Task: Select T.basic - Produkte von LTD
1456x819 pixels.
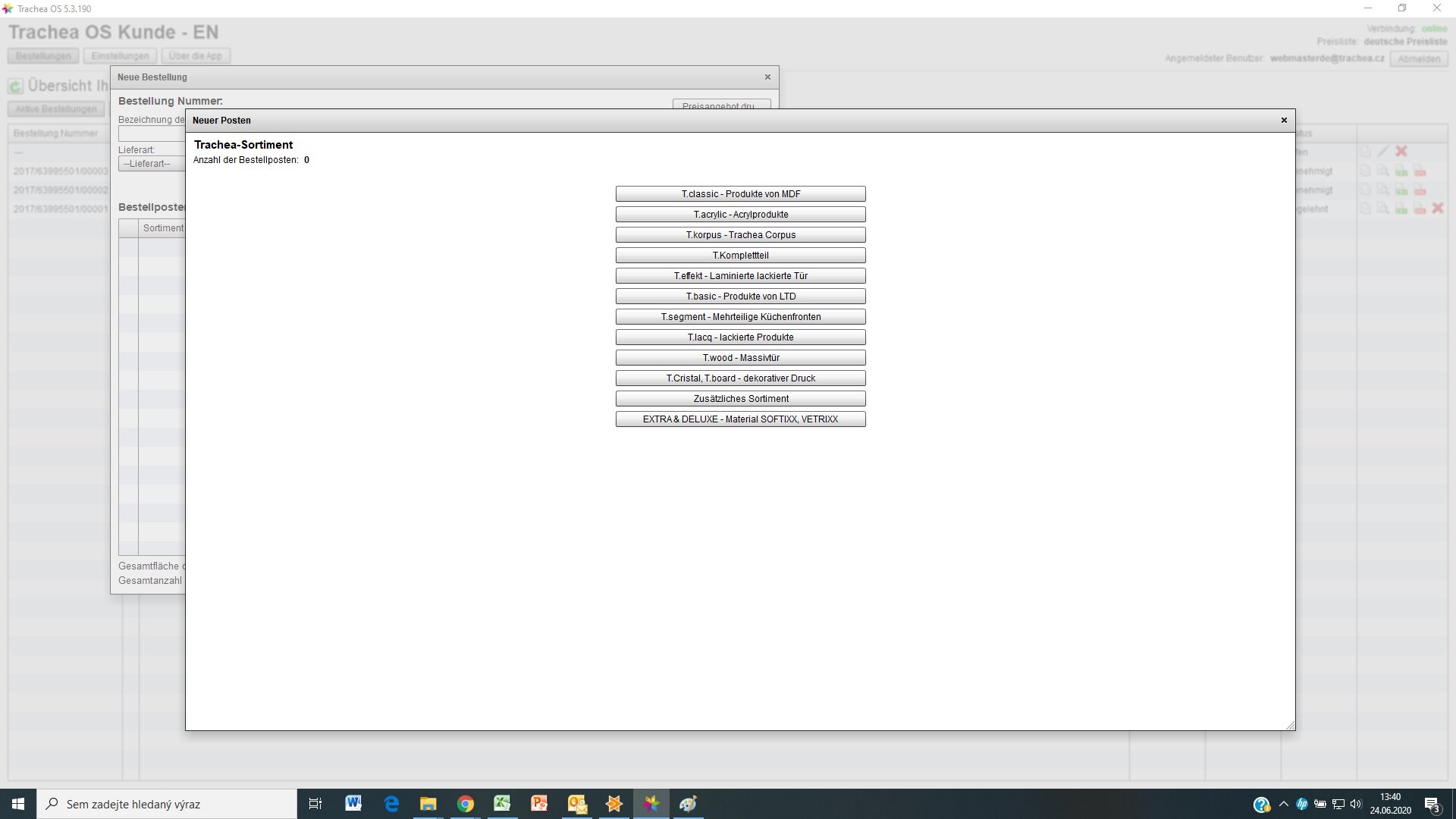Action: point(740,297)
